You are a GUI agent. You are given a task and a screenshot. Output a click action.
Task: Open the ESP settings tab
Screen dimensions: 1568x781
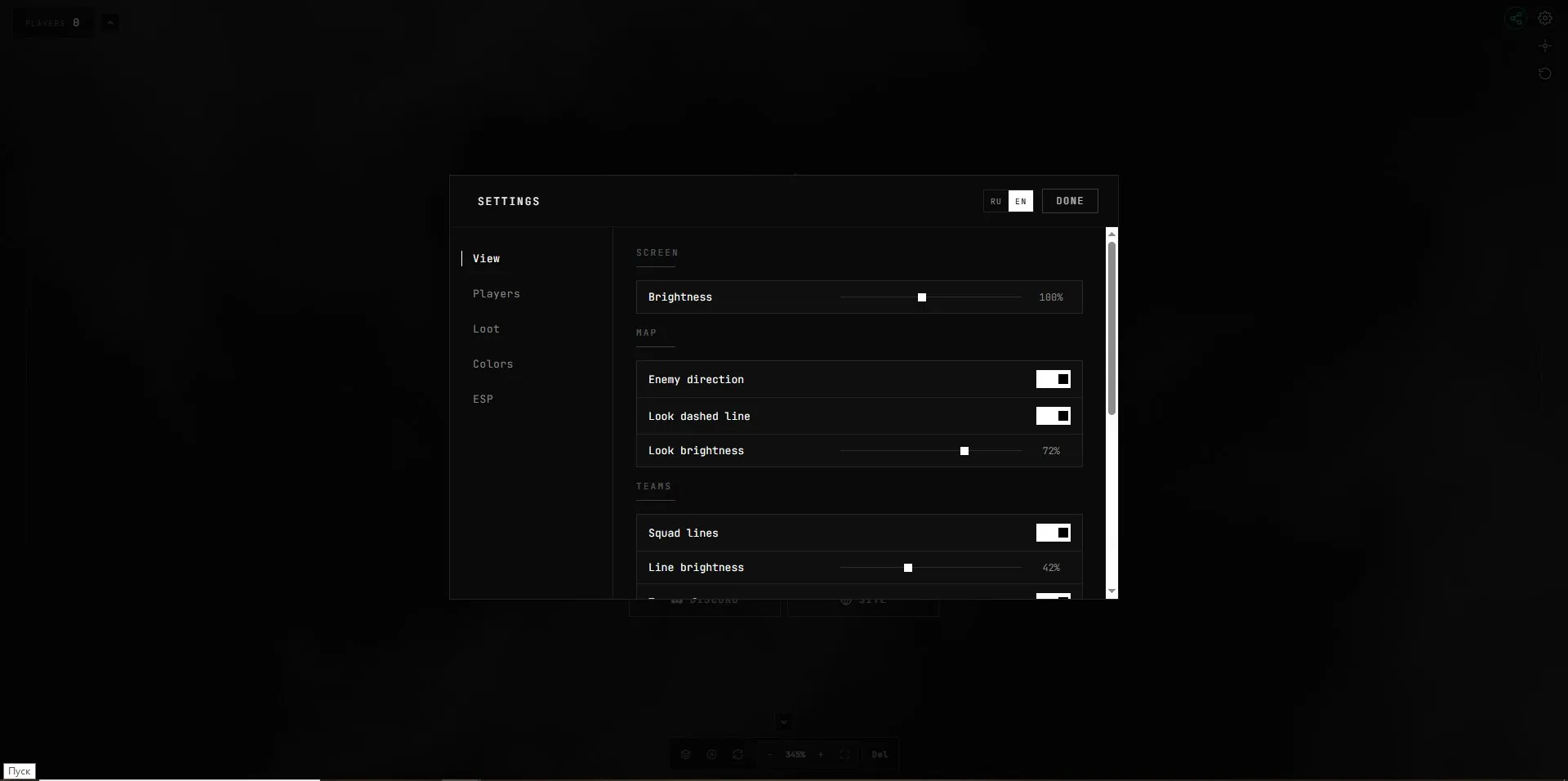(x=483, y=399)
